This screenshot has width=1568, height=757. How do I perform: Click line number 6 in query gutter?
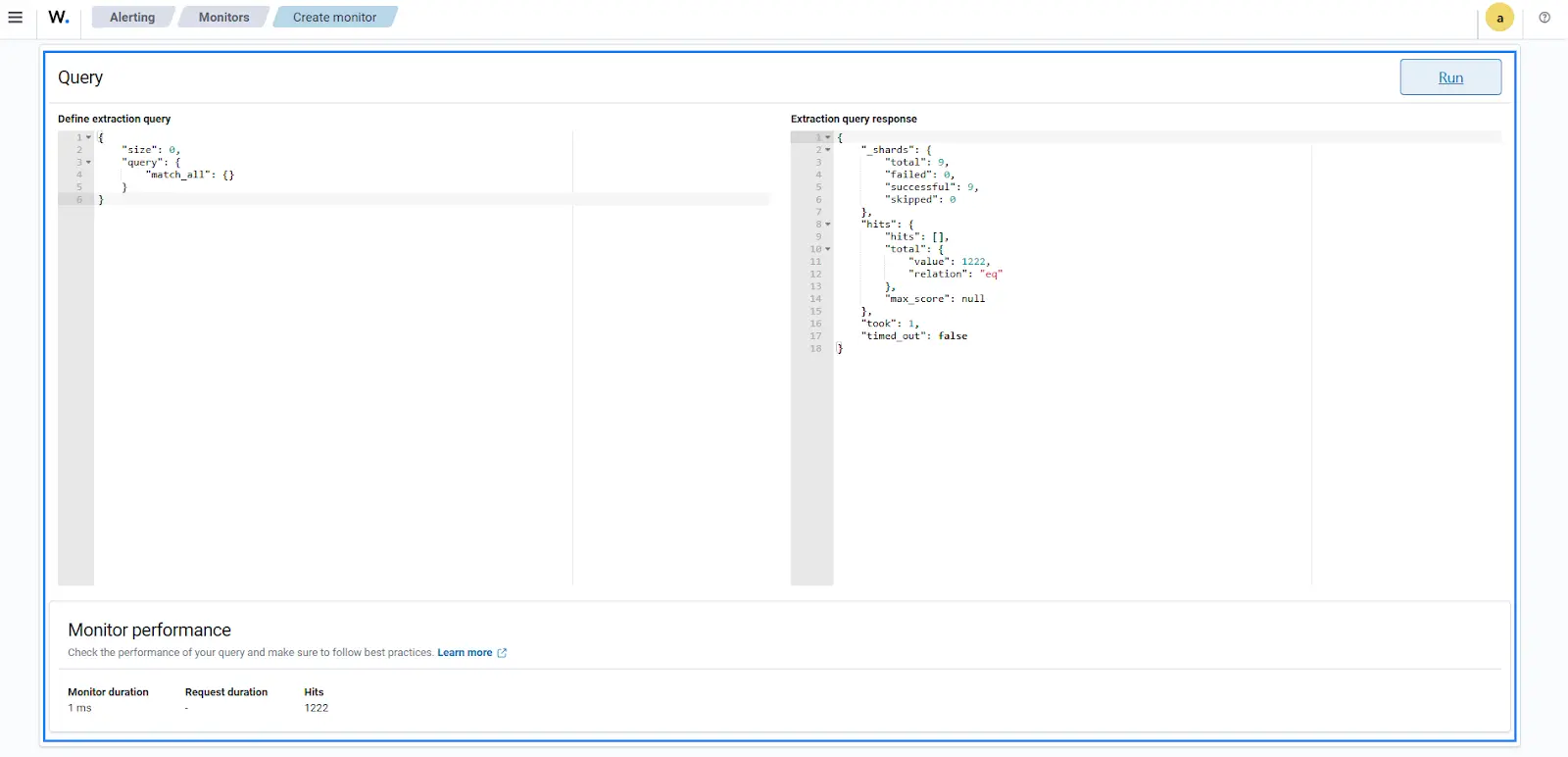pos(79,200)
